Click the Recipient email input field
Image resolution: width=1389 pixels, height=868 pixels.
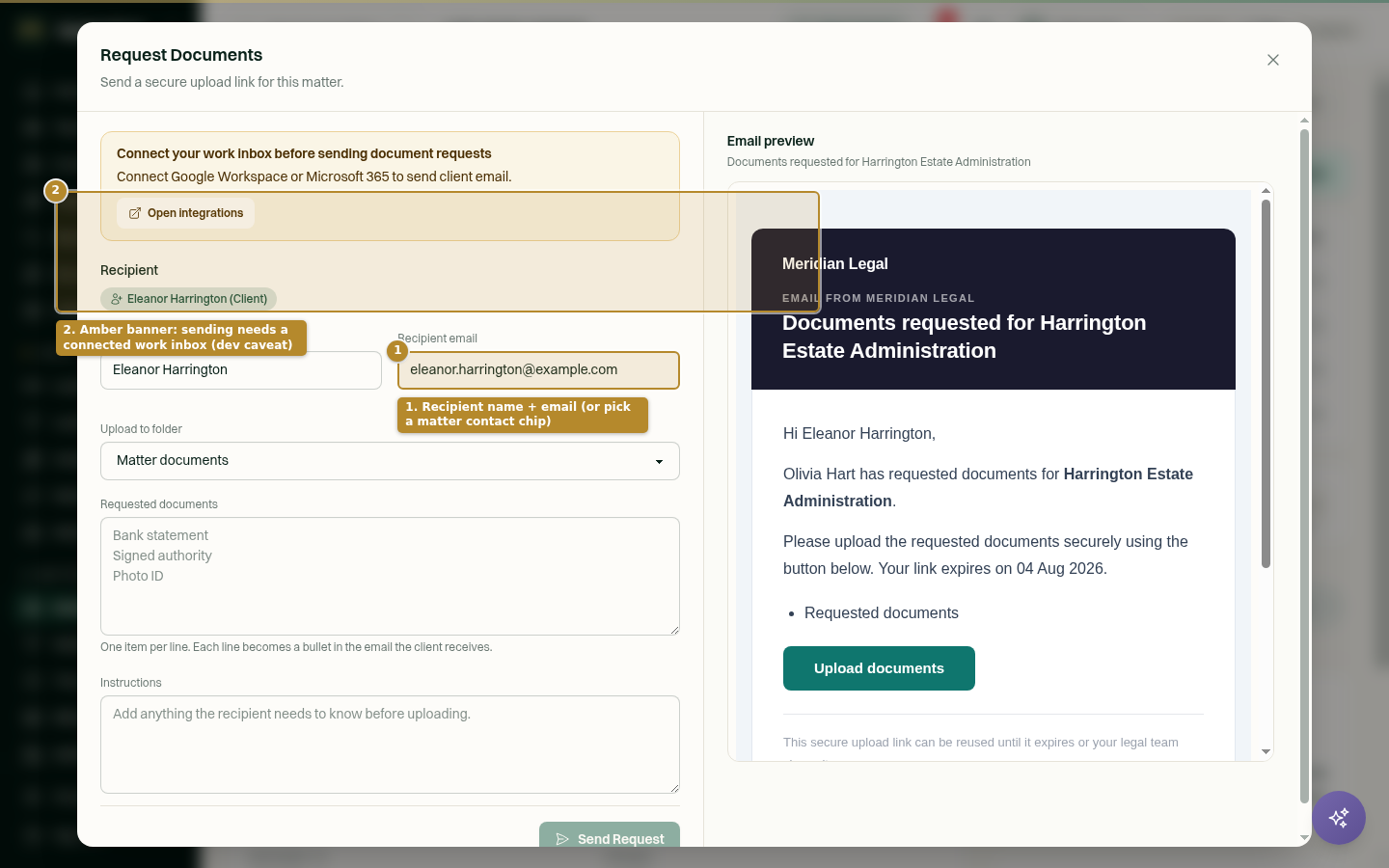538,370
